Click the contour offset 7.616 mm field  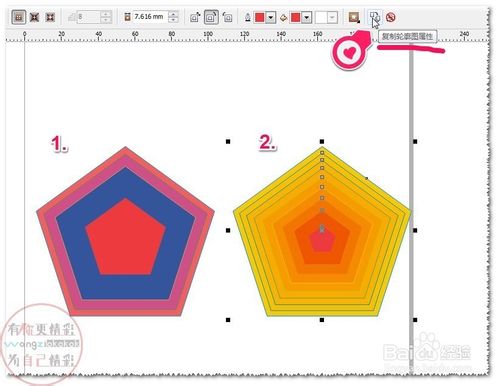pyautogui.click(x=150, y=17)
